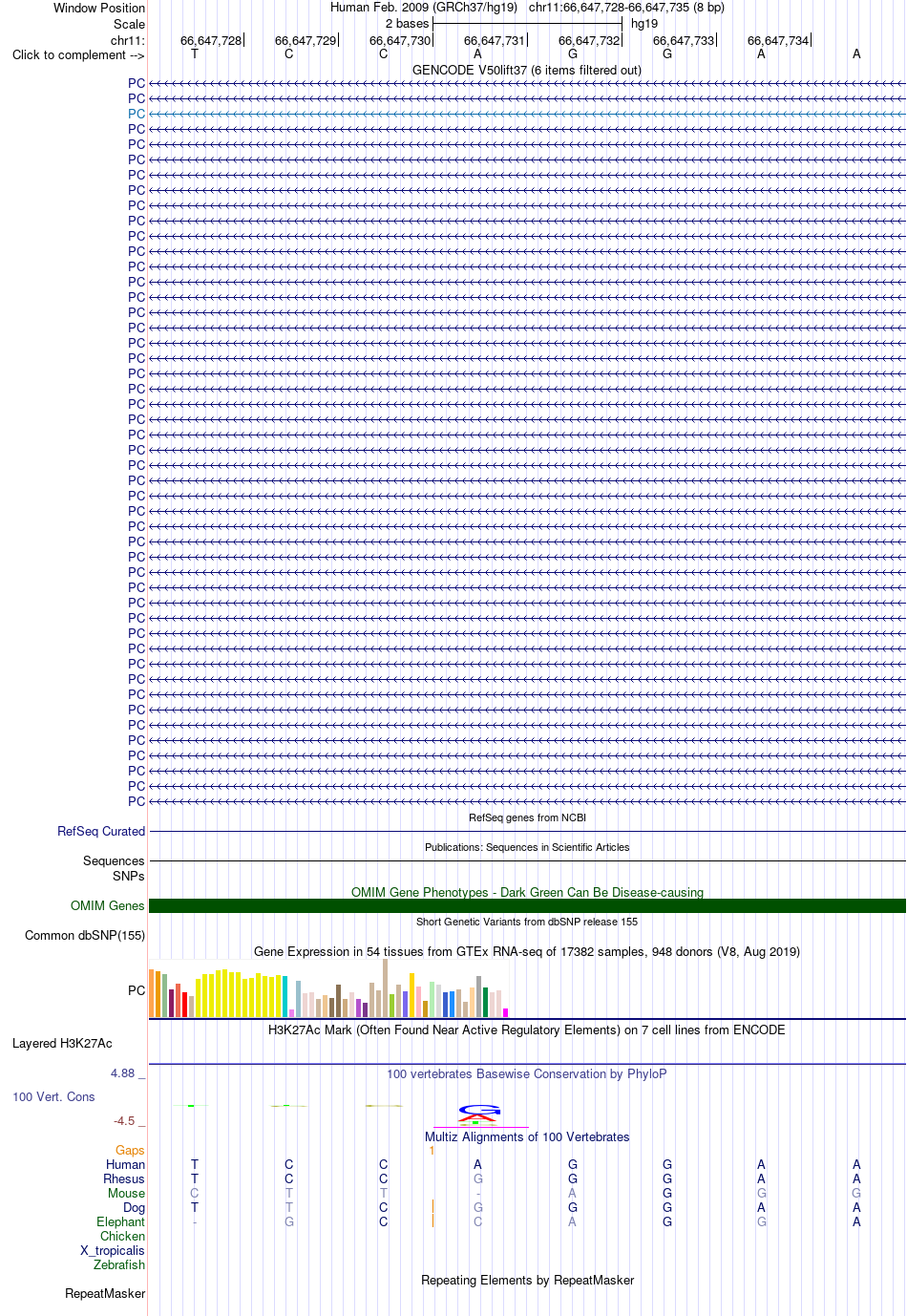Screen dimensions: 907x1316
Task: Select the Elephant alignment row label
Action: coord(120,1221)
